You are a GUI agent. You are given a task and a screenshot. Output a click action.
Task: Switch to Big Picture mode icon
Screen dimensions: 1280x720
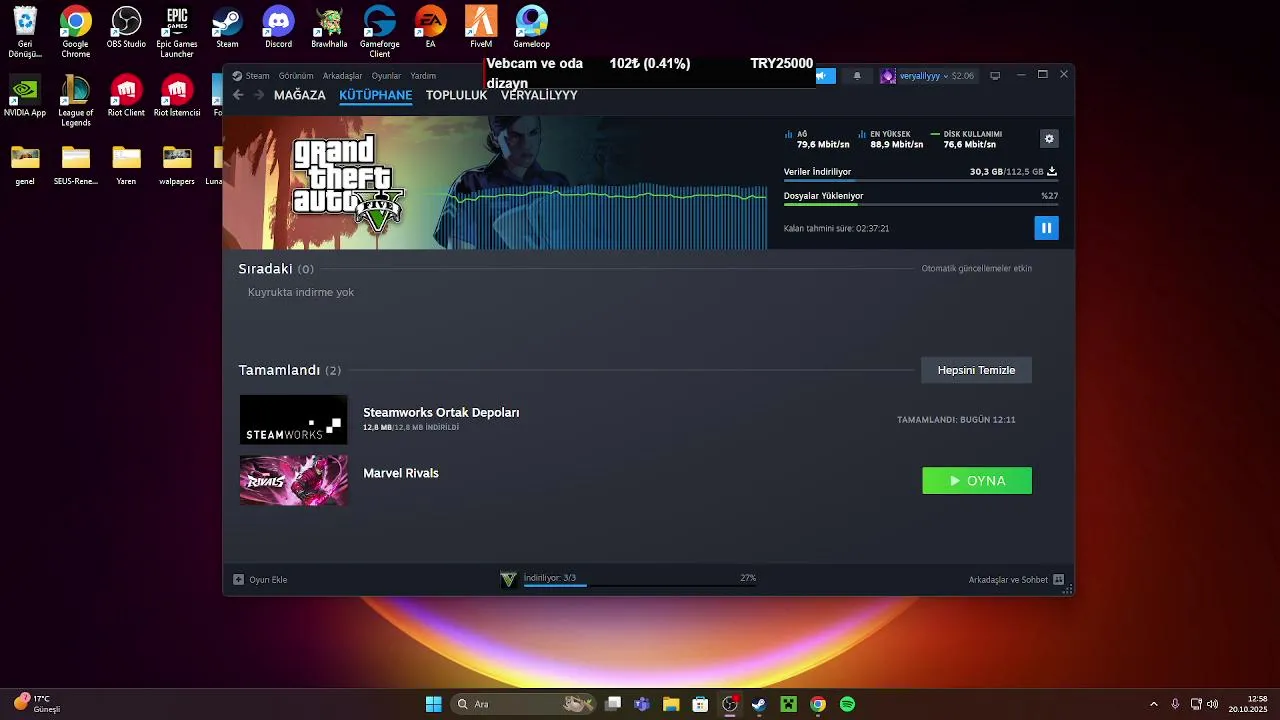click(995, 76)
